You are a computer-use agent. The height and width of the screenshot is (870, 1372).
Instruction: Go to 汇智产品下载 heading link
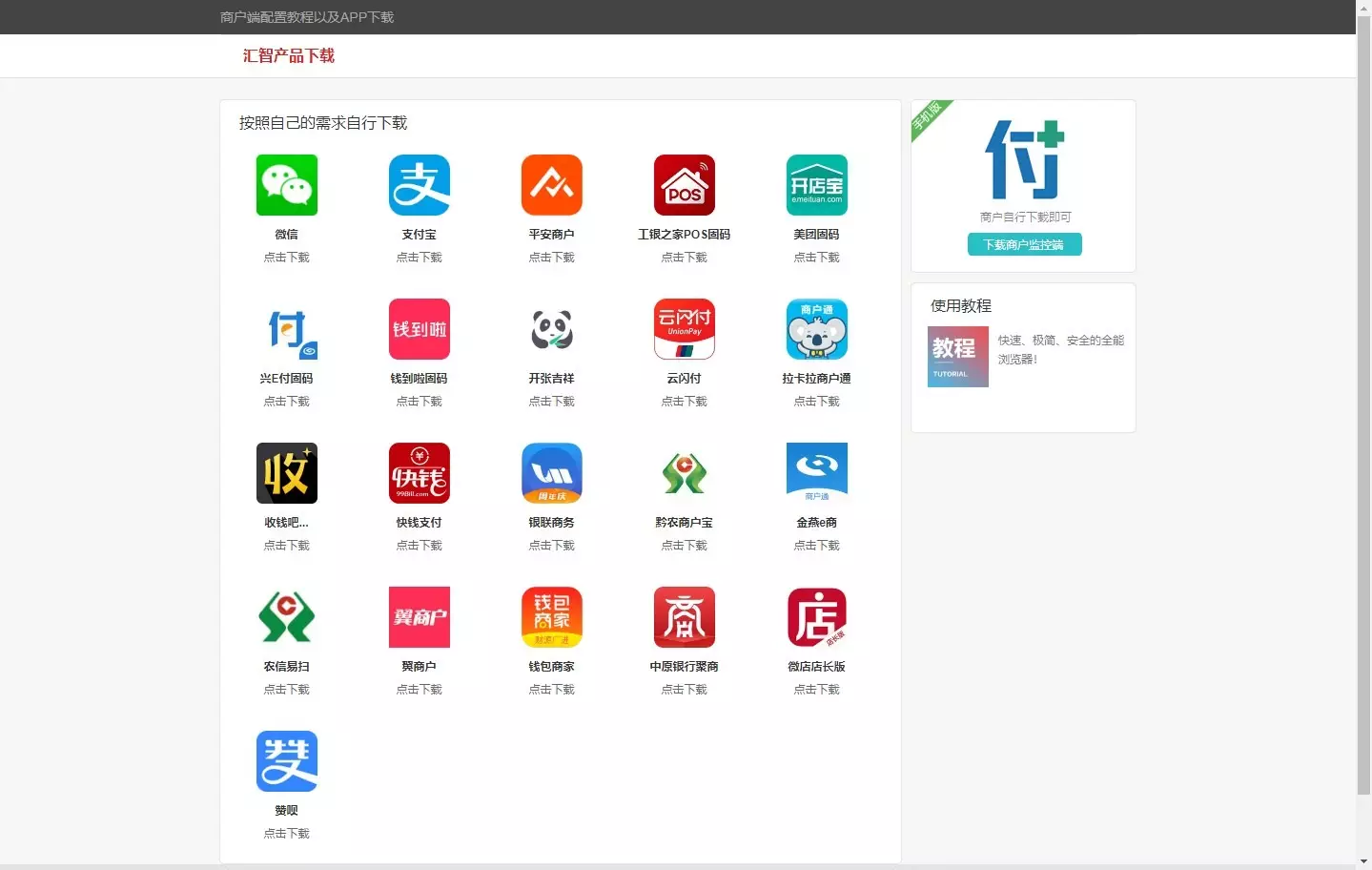[x=288, y=56]
